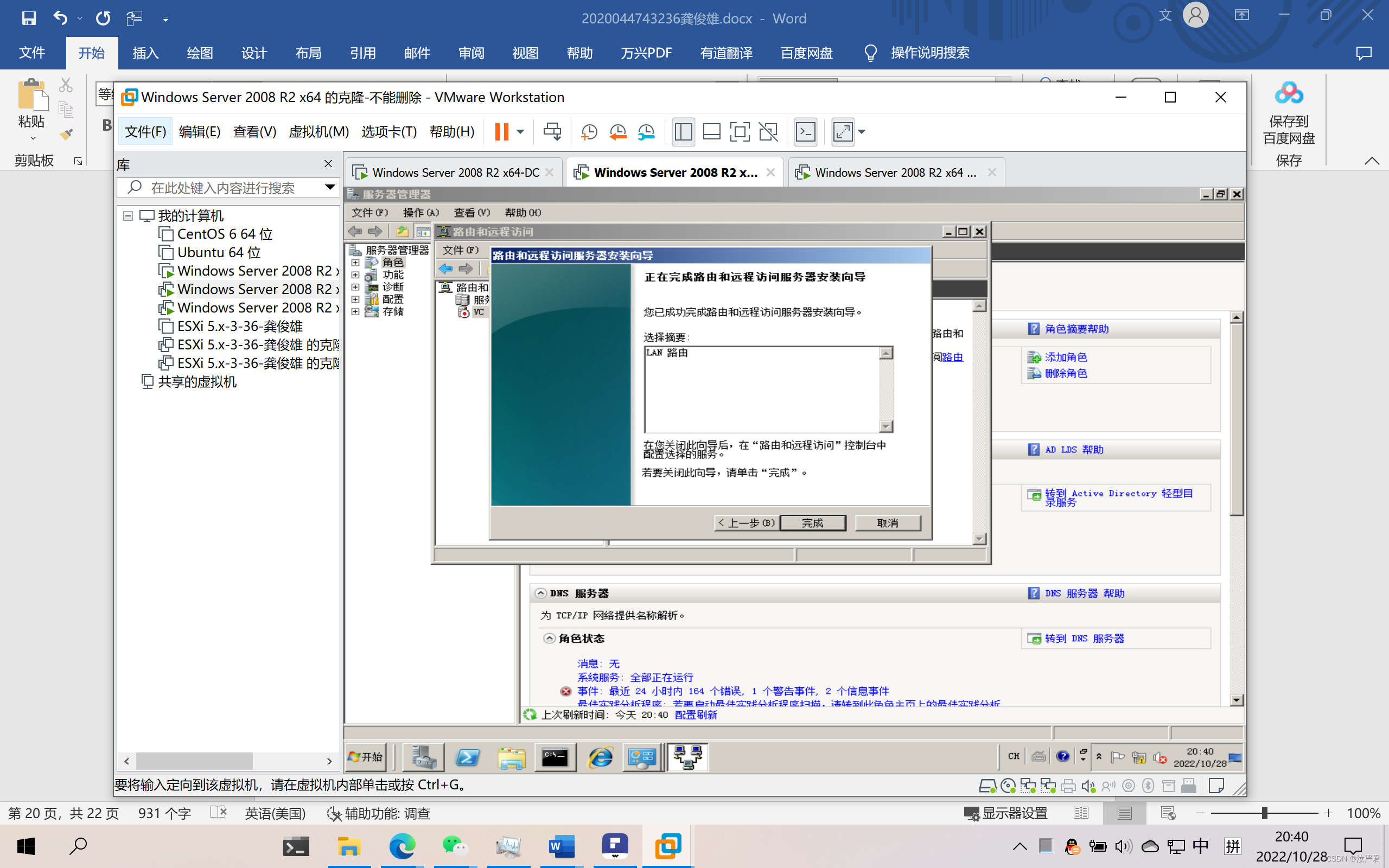Expand the 角色 node in Server Manager
This screenshot has height=868, width=1389.
tap(355, 263)
